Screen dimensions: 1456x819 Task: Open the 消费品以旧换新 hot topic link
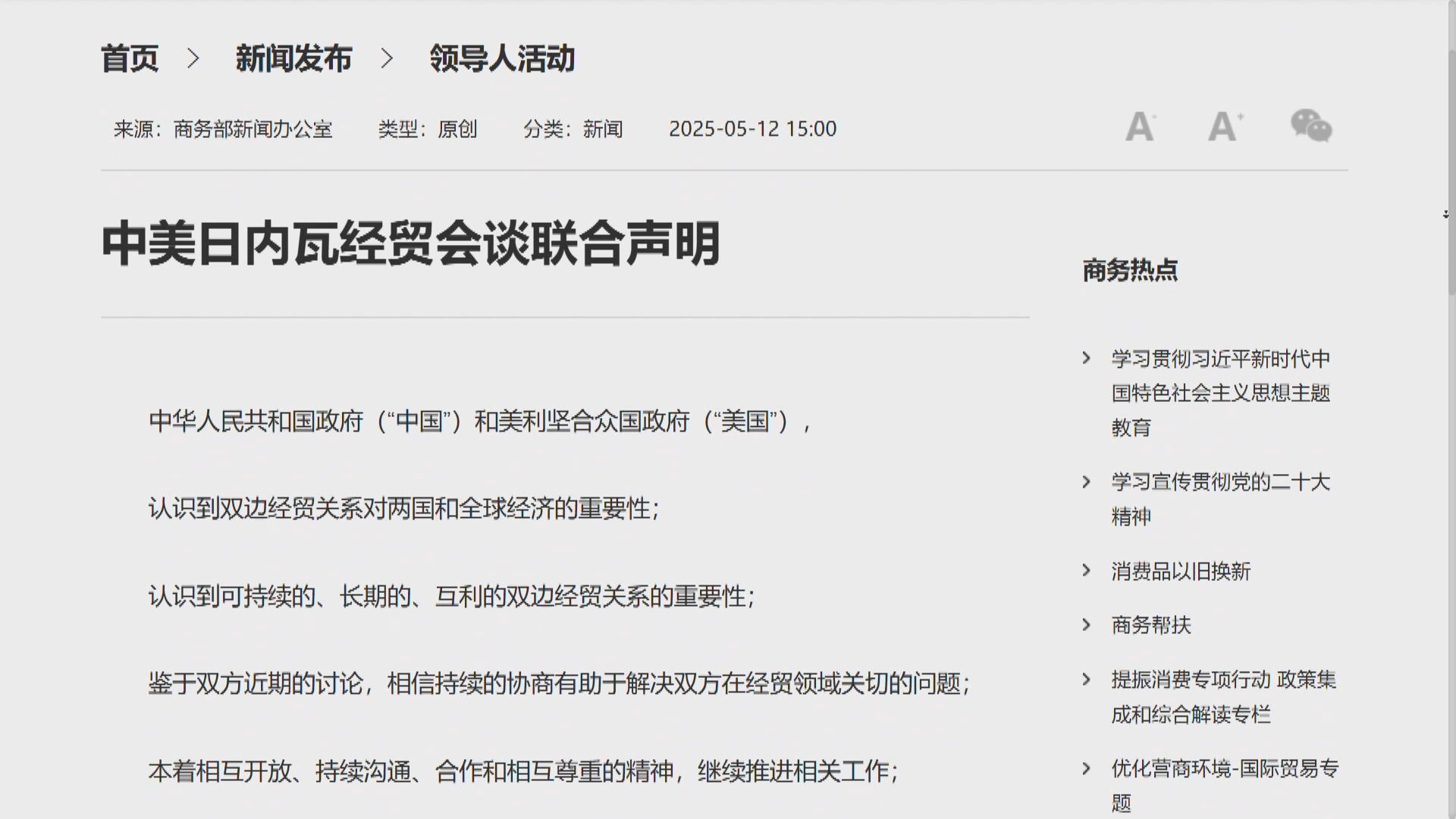click(x=1179, y=572)
